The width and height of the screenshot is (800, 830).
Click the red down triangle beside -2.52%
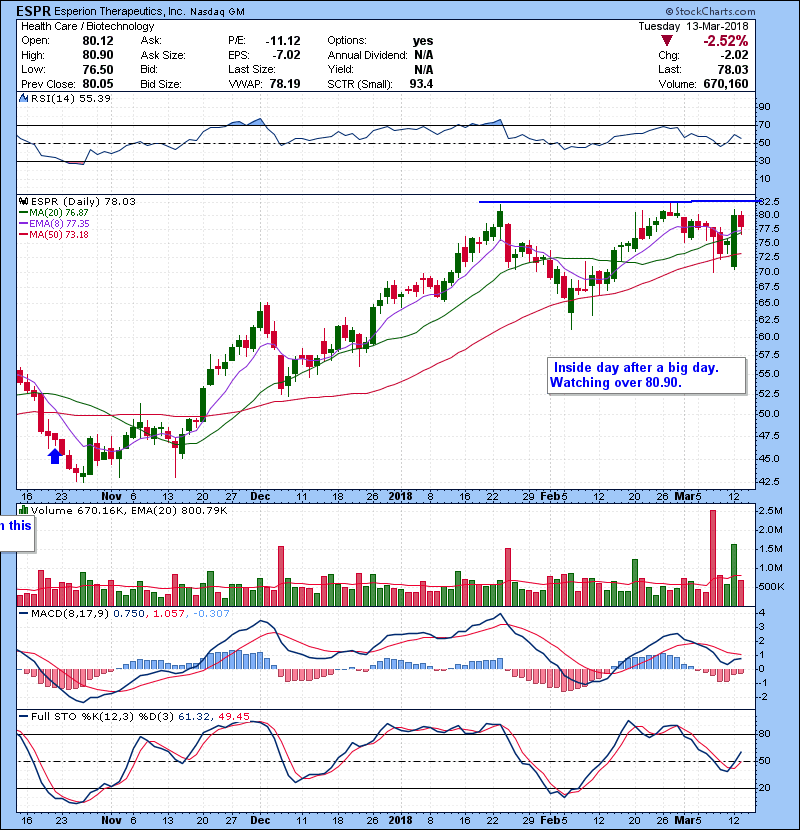pyautogui.click(x=667, y=41)
